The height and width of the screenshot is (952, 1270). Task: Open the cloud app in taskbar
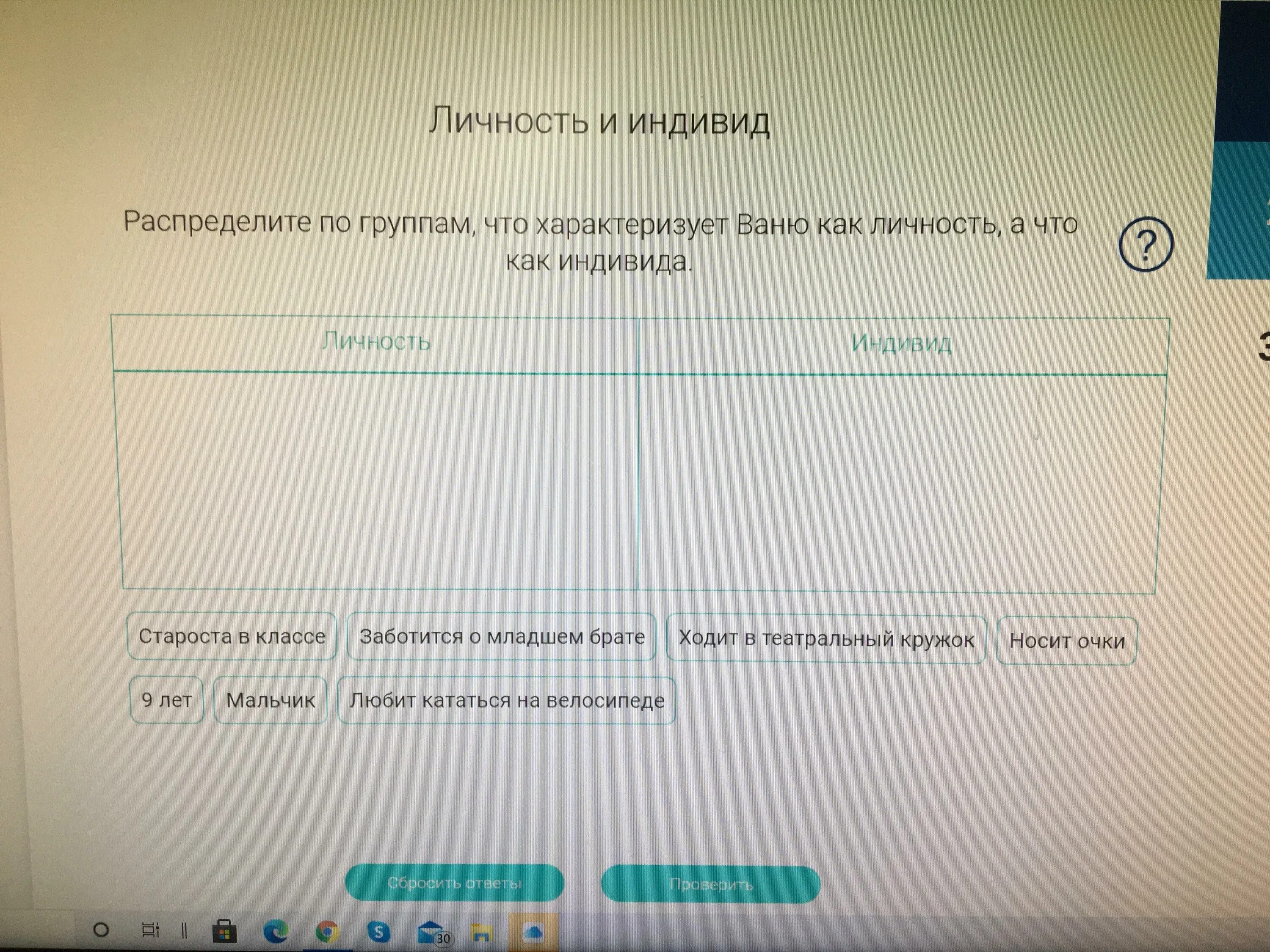533,933
